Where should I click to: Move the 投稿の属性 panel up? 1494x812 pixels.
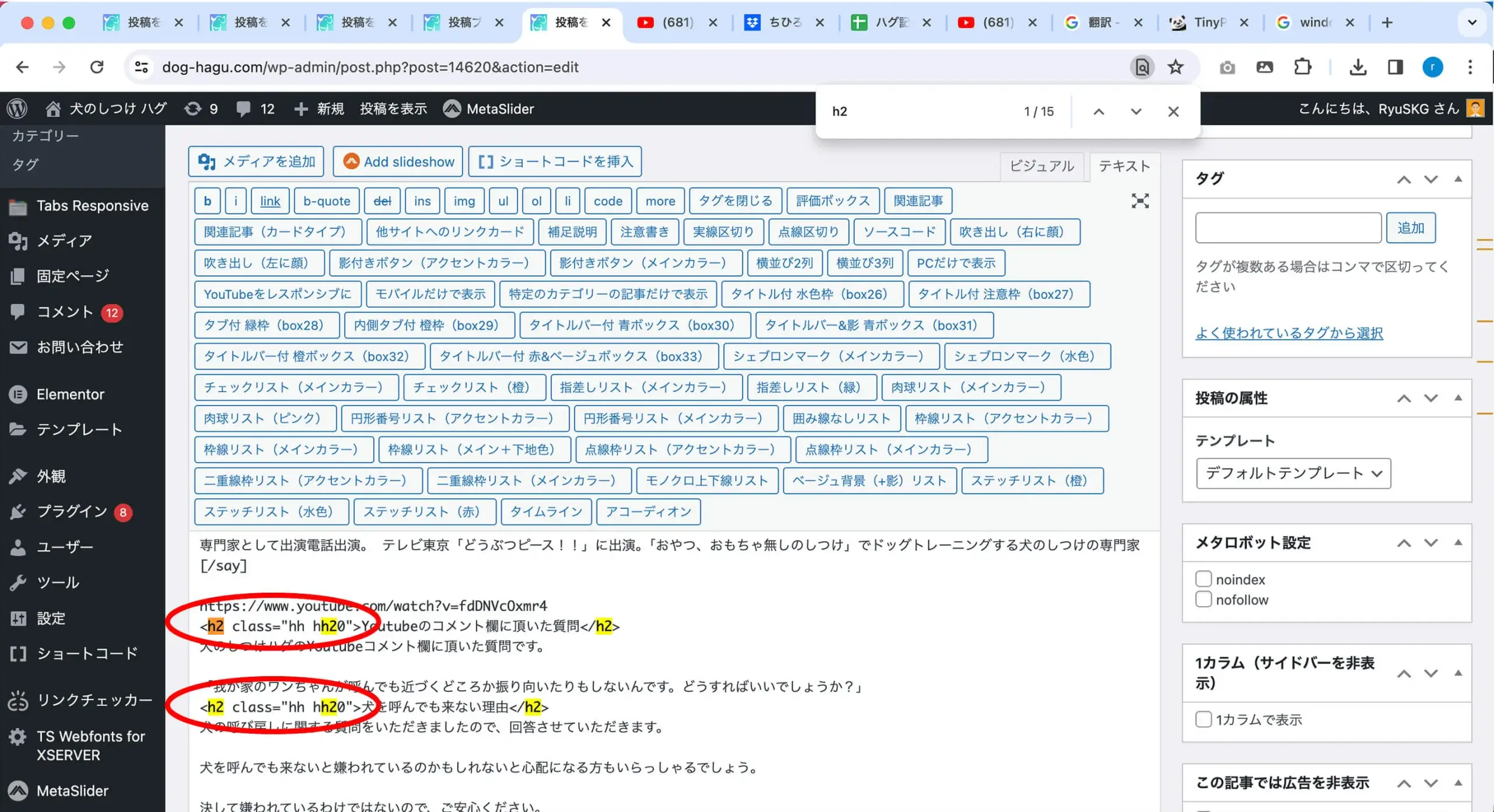pos(1404,398)
